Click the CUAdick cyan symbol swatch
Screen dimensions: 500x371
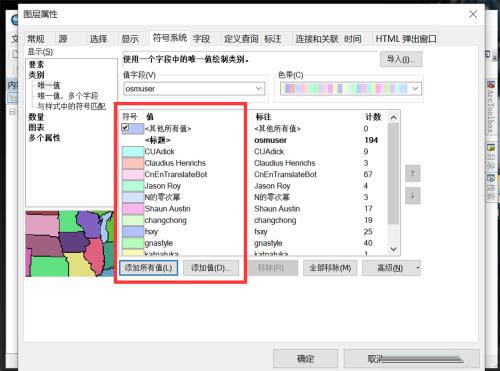pos(133,152)
